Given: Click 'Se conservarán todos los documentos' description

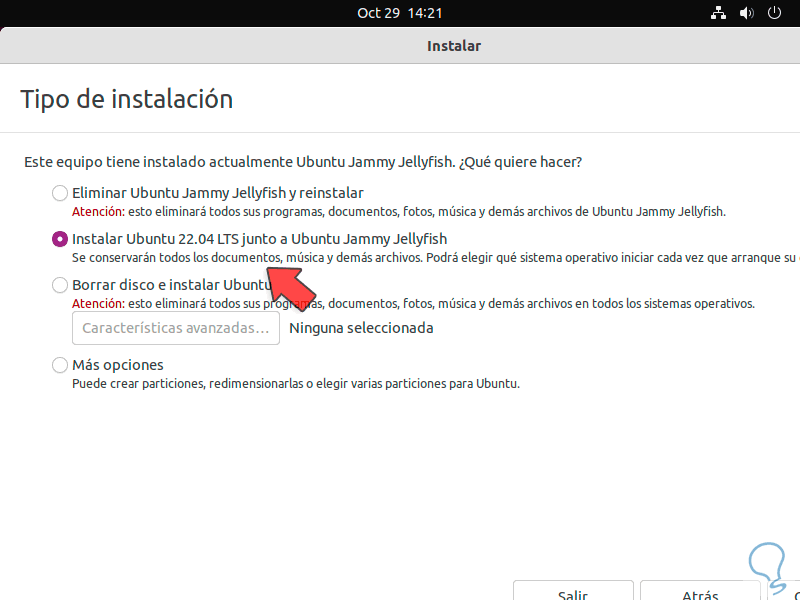Looking at the screenshot, I should coord(436,258).
